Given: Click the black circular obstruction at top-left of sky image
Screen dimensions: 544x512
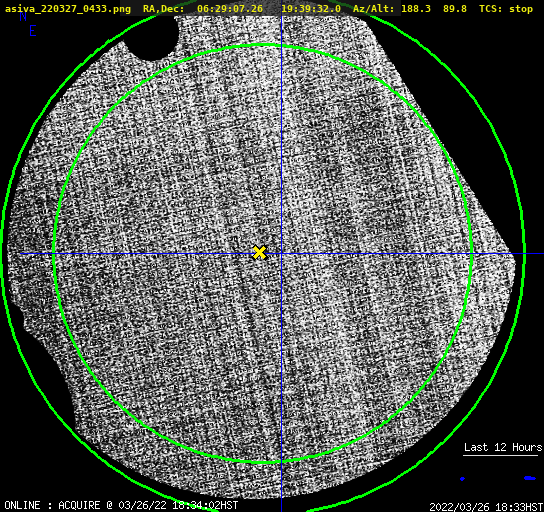Looking at the screenshot, I should coord(153,38).
